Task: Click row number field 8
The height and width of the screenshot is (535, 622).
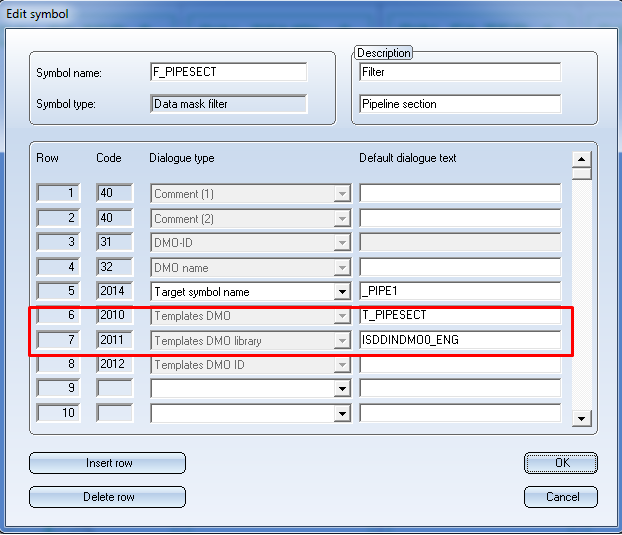Action: pyautogui.click(x=58, y=364)
